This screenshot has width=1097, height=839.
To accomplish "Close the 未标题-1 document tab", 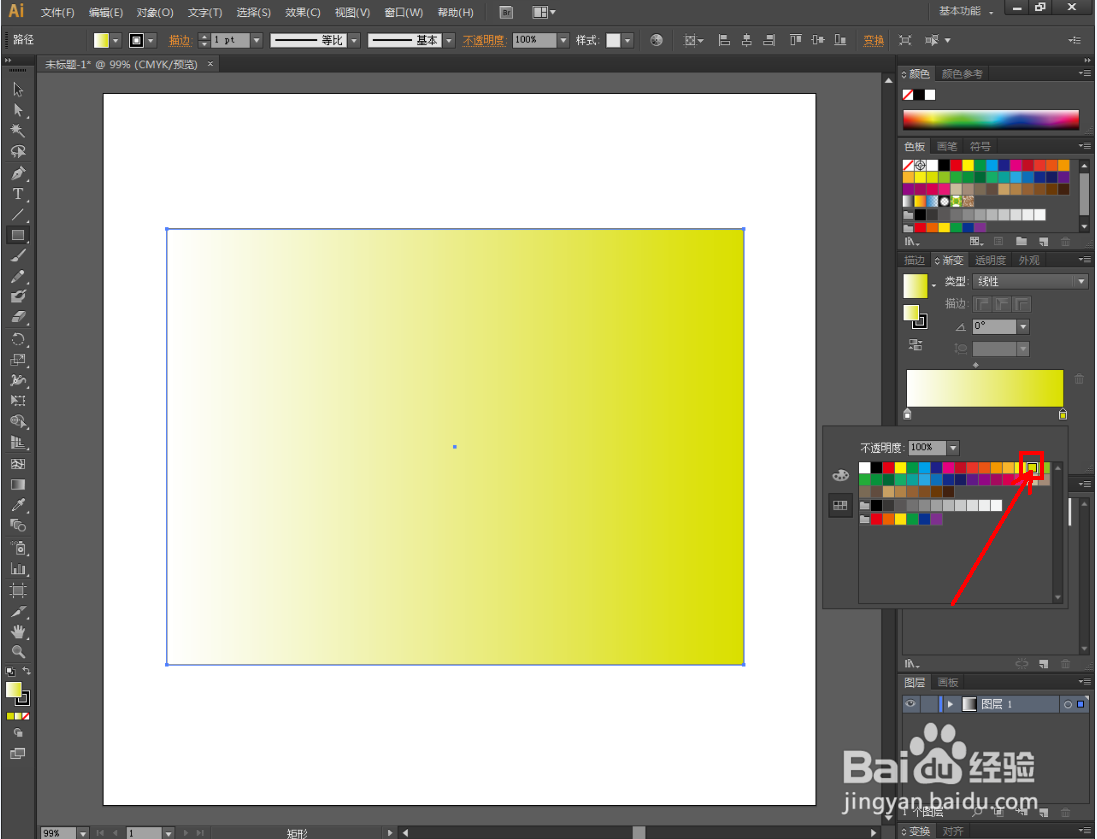I will (210, 64).
